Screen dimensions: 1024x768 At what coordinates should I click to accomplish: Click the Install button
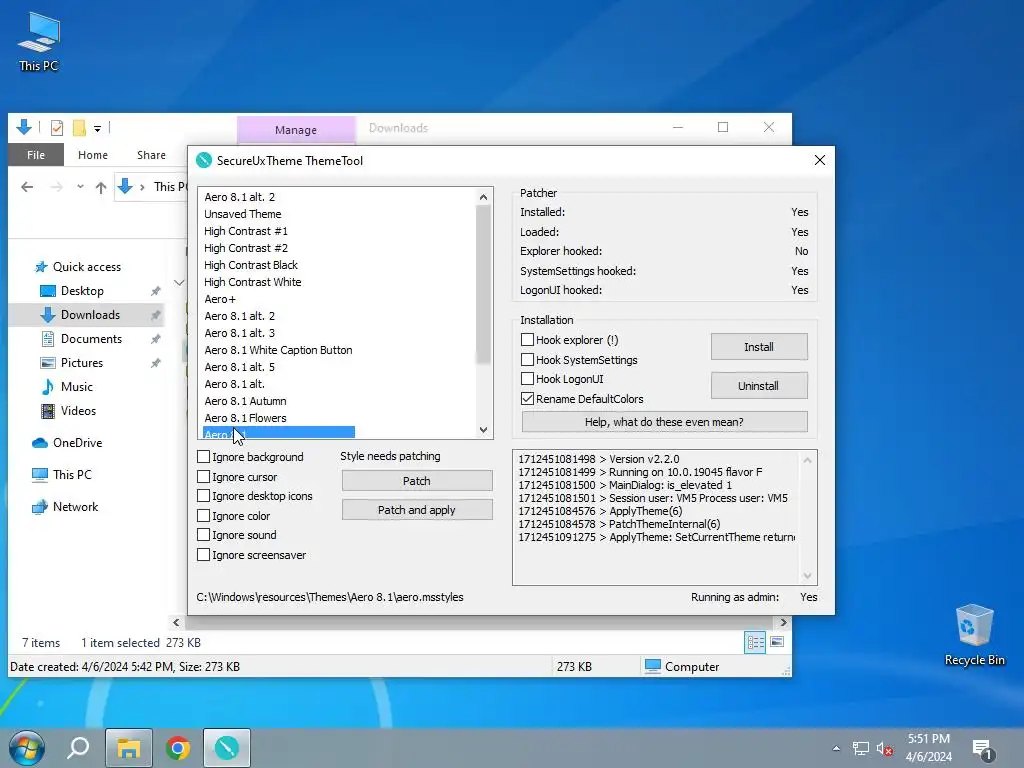[759, 347]
